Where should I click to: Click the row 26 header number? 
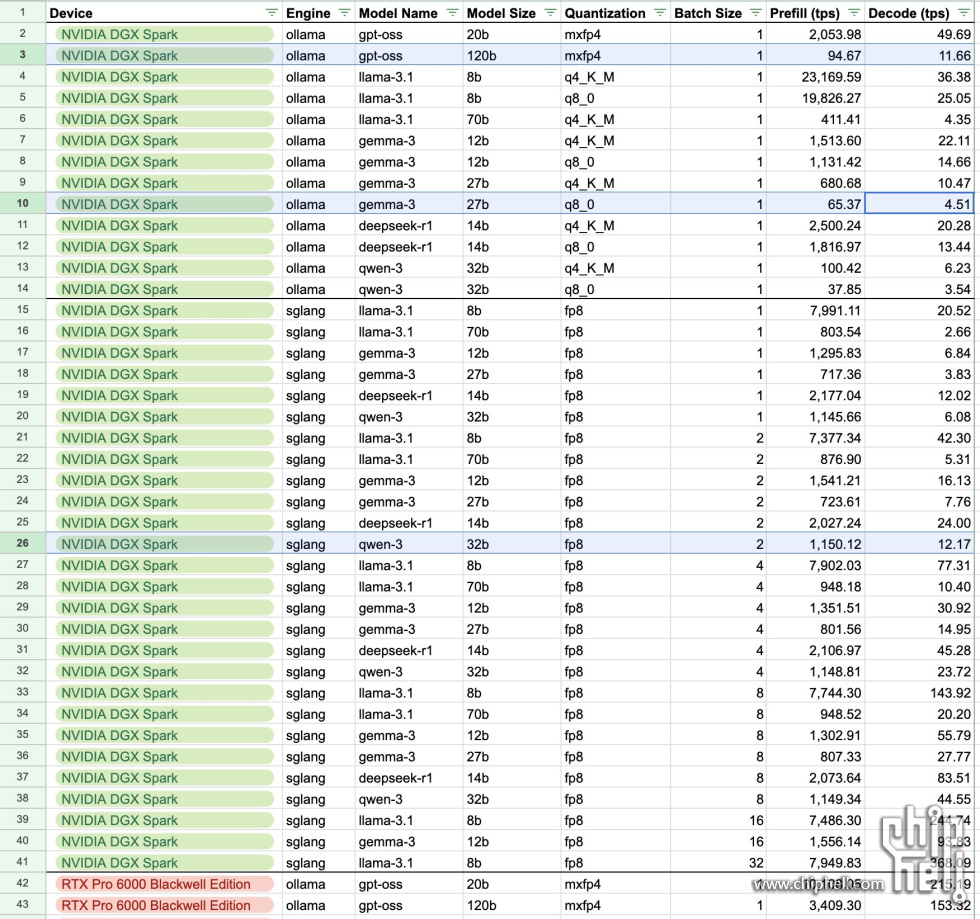pyautogui.click(x=22, y=544)
